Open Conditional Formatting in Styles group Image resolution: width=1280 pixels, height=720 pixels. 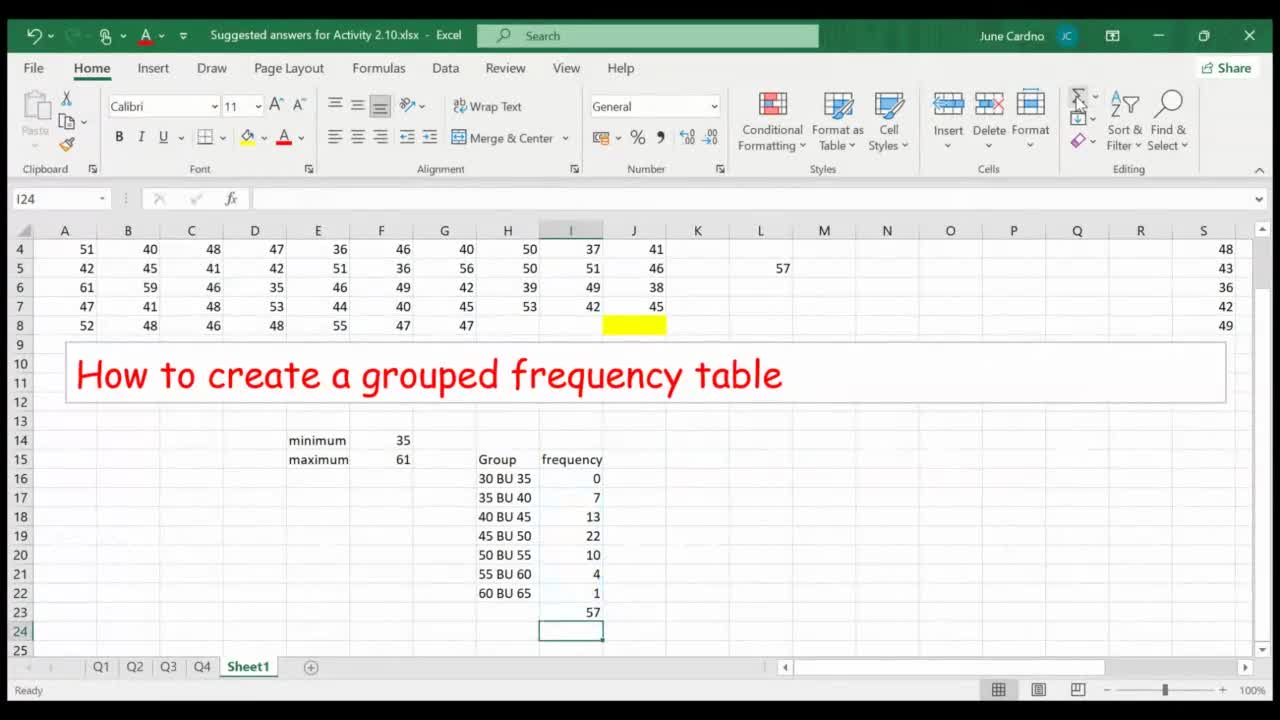(x=771, y=122)
